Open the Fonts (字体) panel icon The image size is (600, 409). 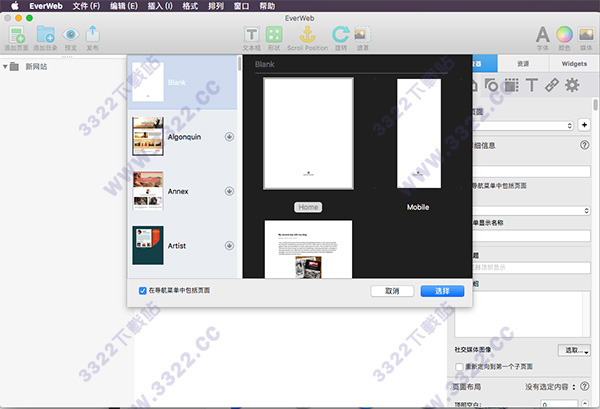[543, 34]
